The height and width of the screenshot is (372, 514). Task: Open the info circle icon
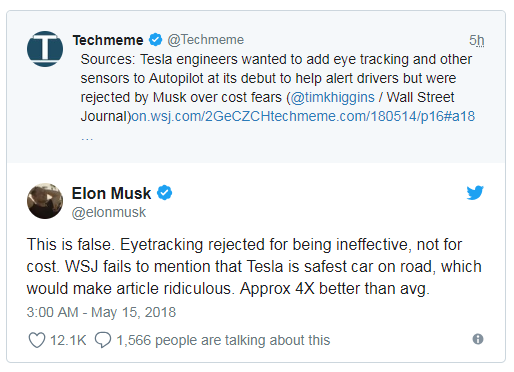pos(478,339)
